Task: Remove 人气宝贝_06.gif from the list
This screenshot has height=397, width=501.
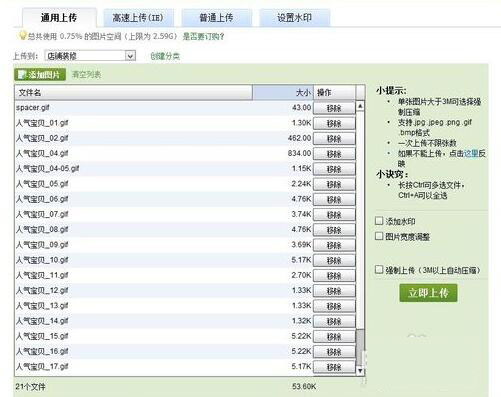Action: pyautogui.click(x=334, y=200)
